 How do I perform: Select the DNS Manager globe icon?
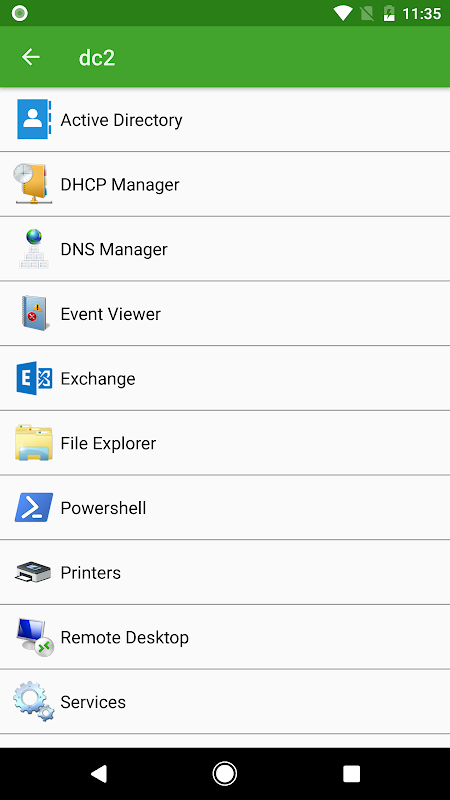pos(34,249)
